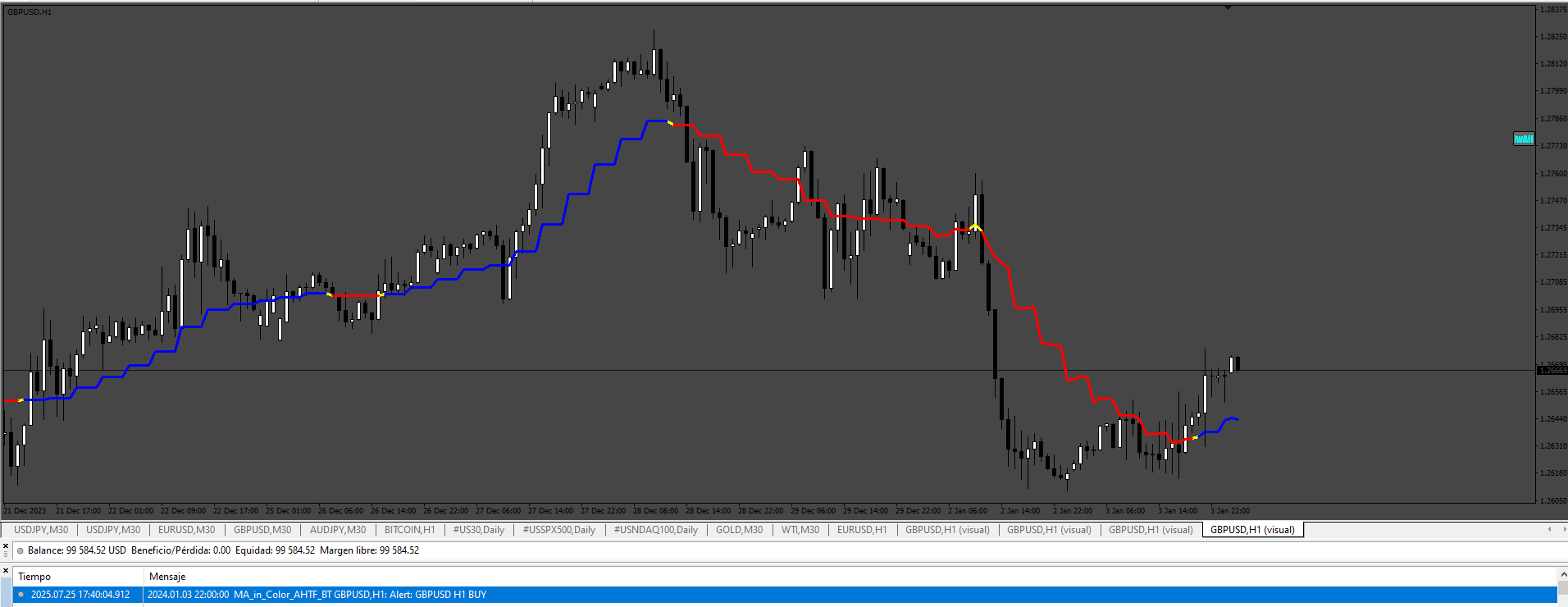1568x607 pixels.
Task: Click the GBPUSD,H1 chart title label
Action: click(30, 11)
